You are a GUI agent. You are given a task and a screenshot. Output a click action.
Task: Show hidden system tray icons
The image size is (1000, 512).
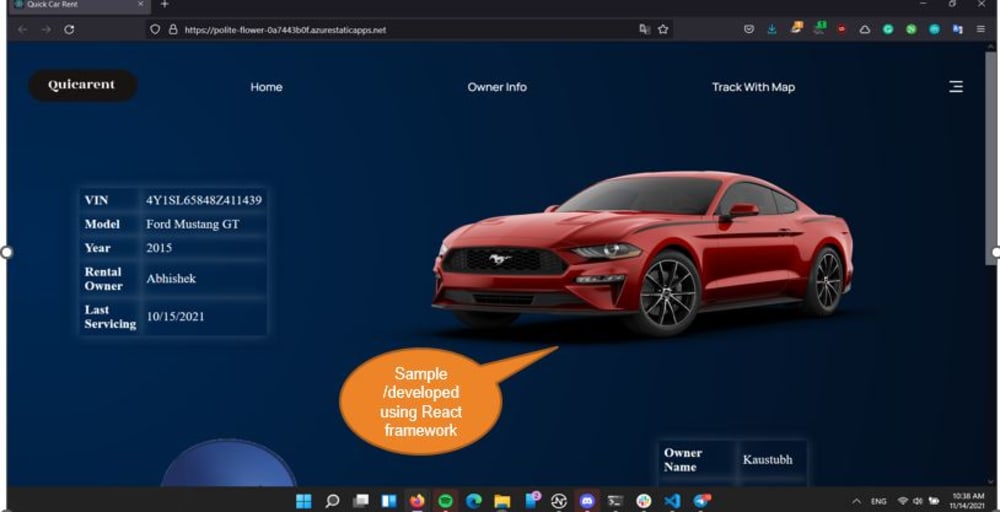tap(857, 501)
